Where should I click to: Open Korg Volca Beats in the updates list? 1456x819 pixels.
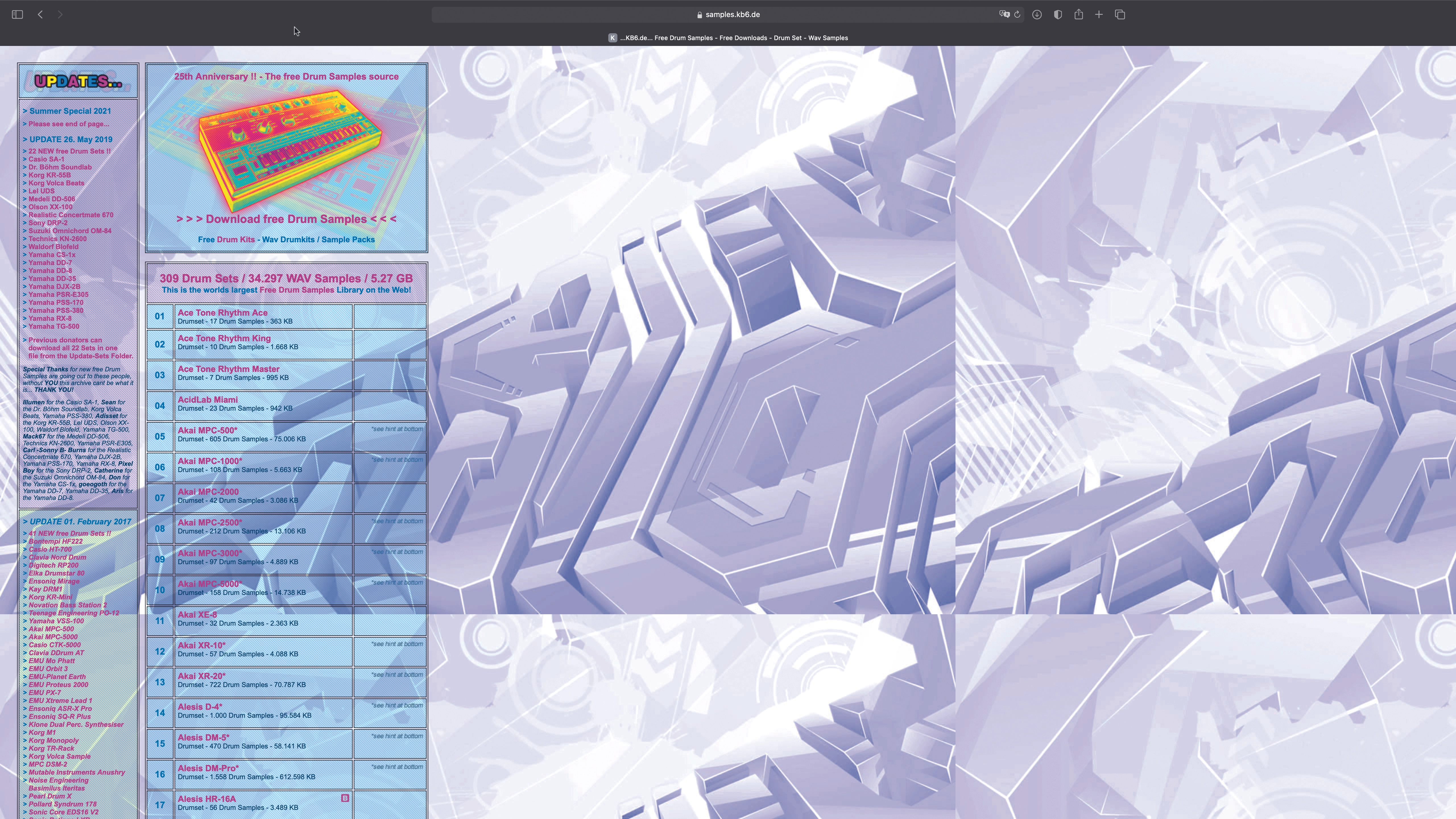pyautogui.click(x=56, y=183)
